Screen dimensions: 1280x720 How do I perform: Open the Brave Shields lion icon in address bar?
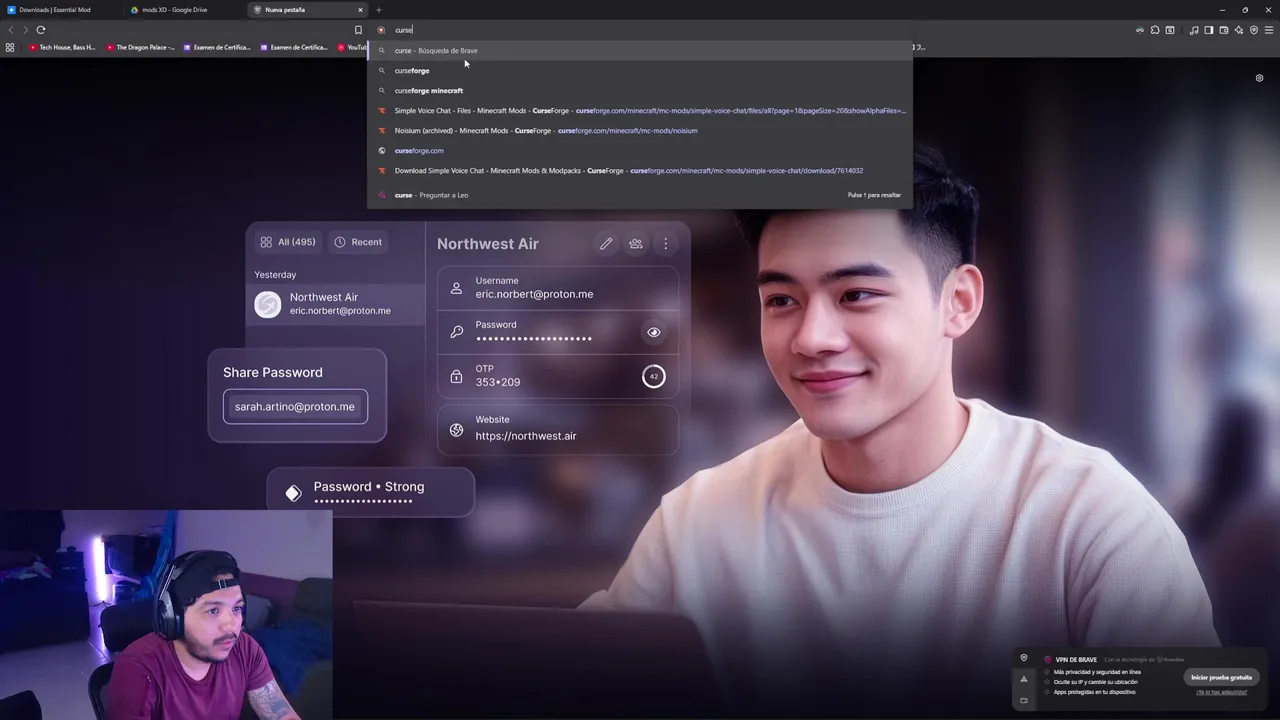(x=381, y=30)
